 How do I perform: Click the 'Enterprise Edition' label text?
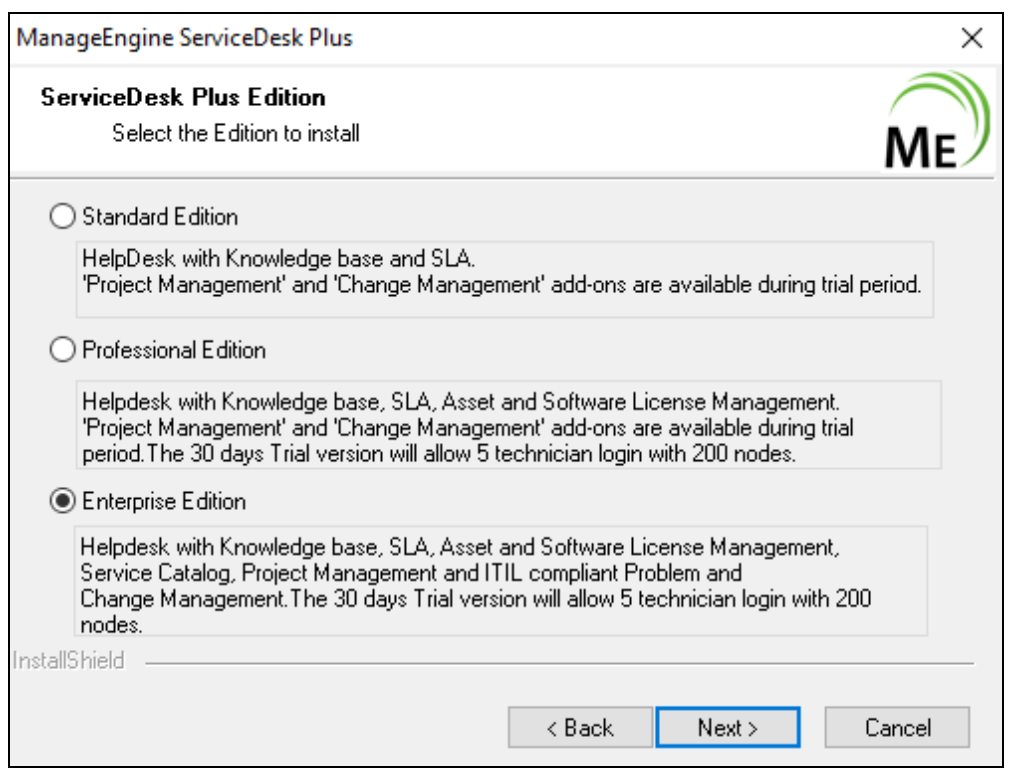point(164,500)
